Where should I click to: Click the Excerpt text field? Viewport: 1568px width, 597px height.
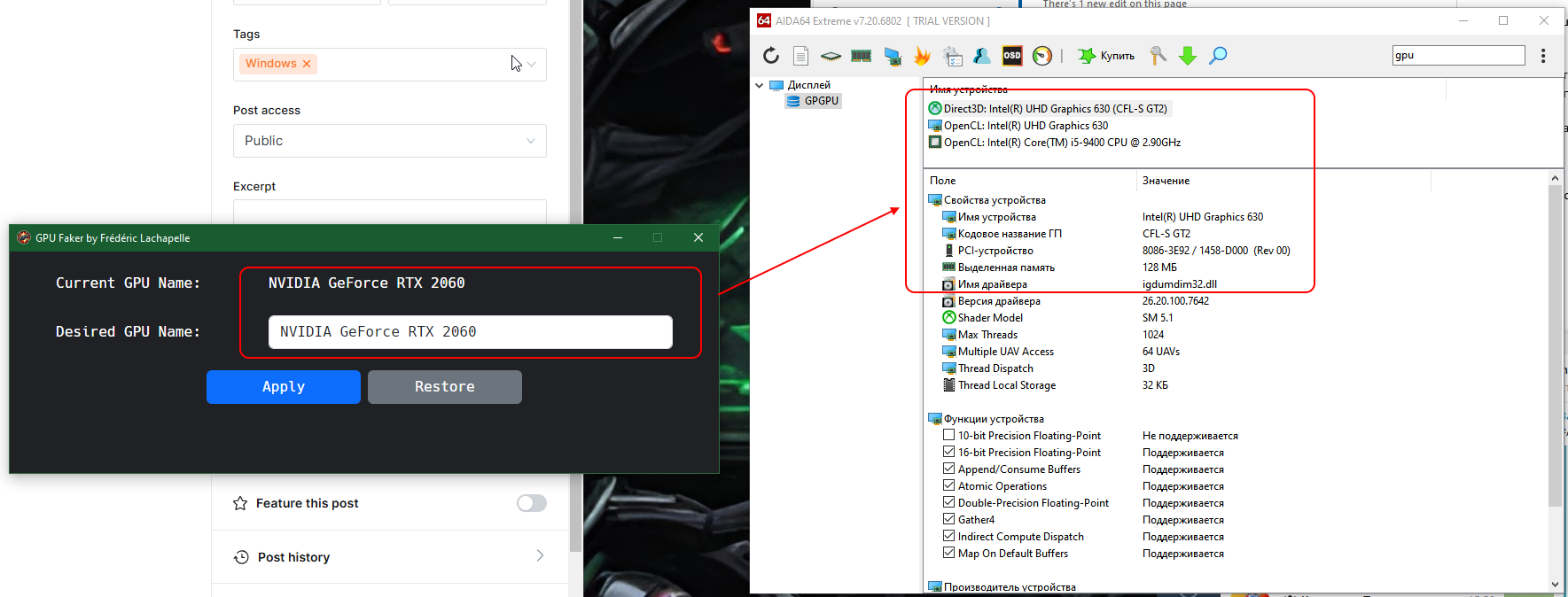[x=390, y=213]
